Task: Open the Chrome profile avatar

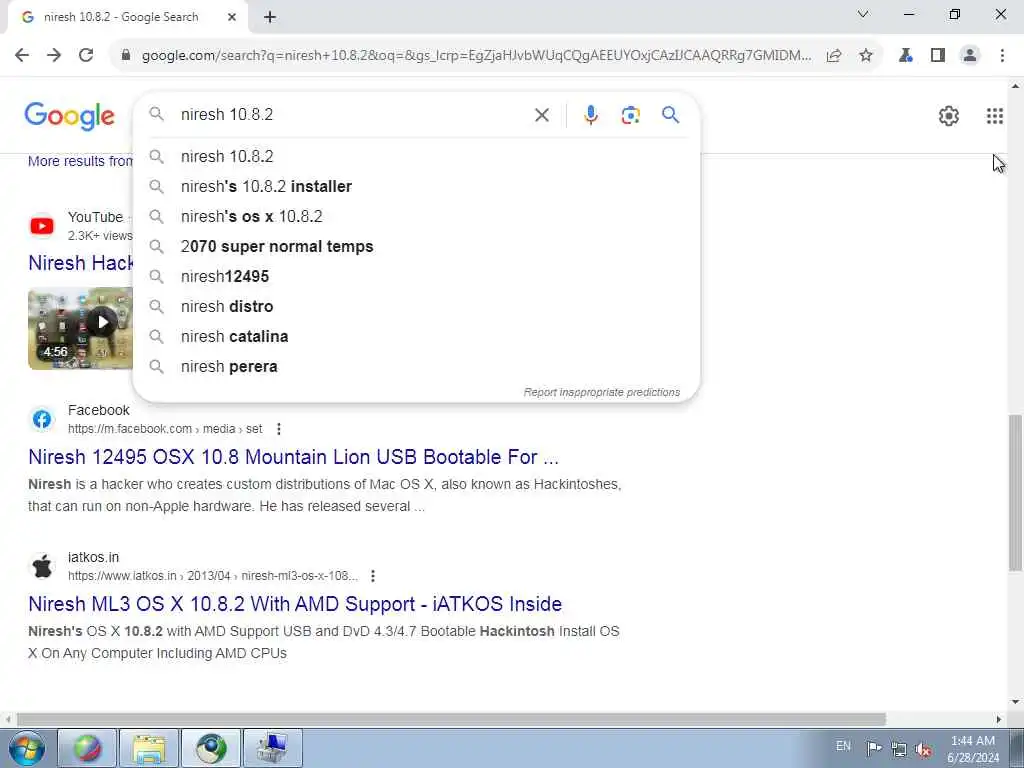Action: click(x=970, y=56)
